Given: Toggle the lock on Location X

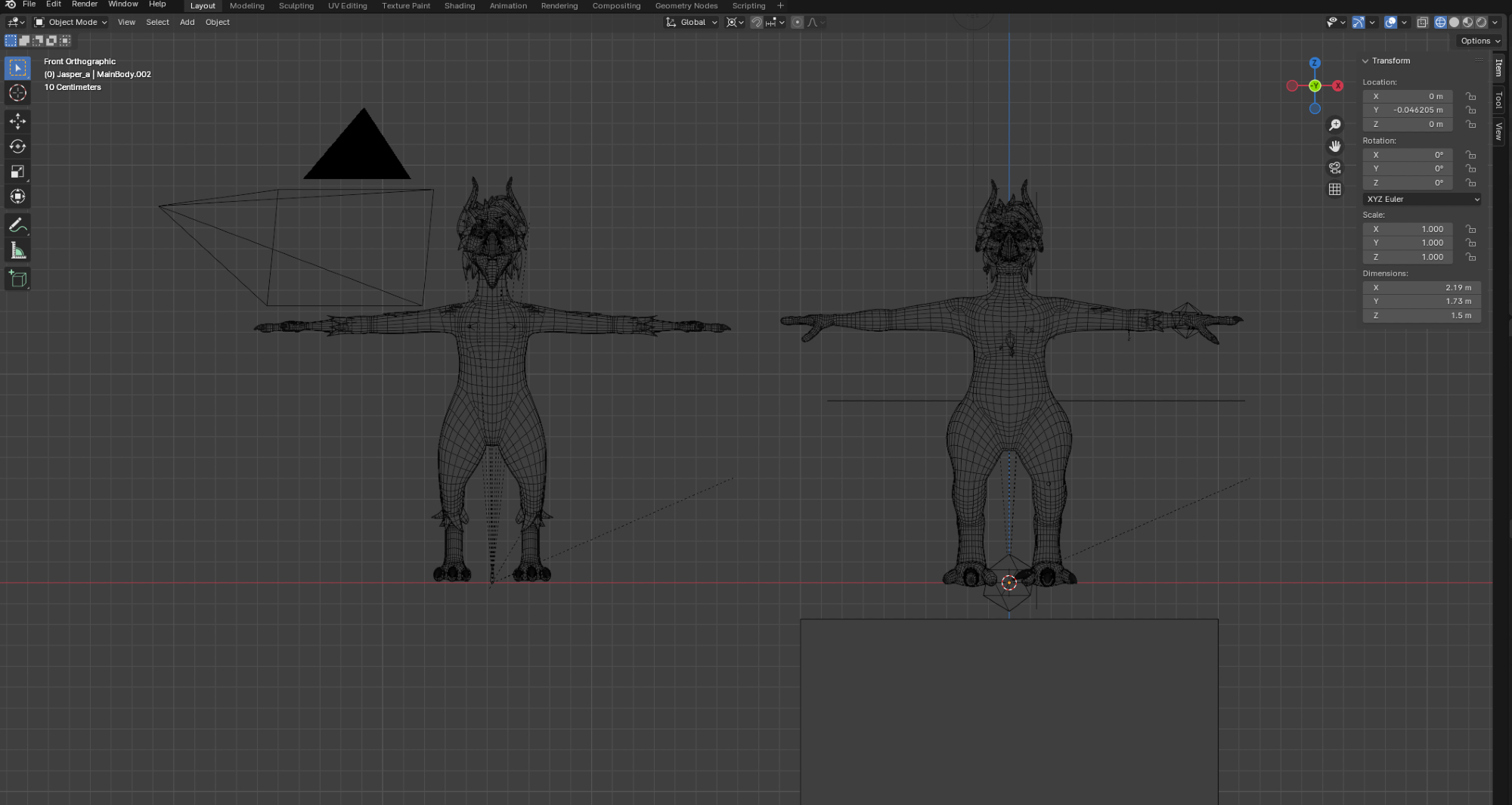Looking at the screenshot, I should pyautogui.click(x=1470, y=97).
